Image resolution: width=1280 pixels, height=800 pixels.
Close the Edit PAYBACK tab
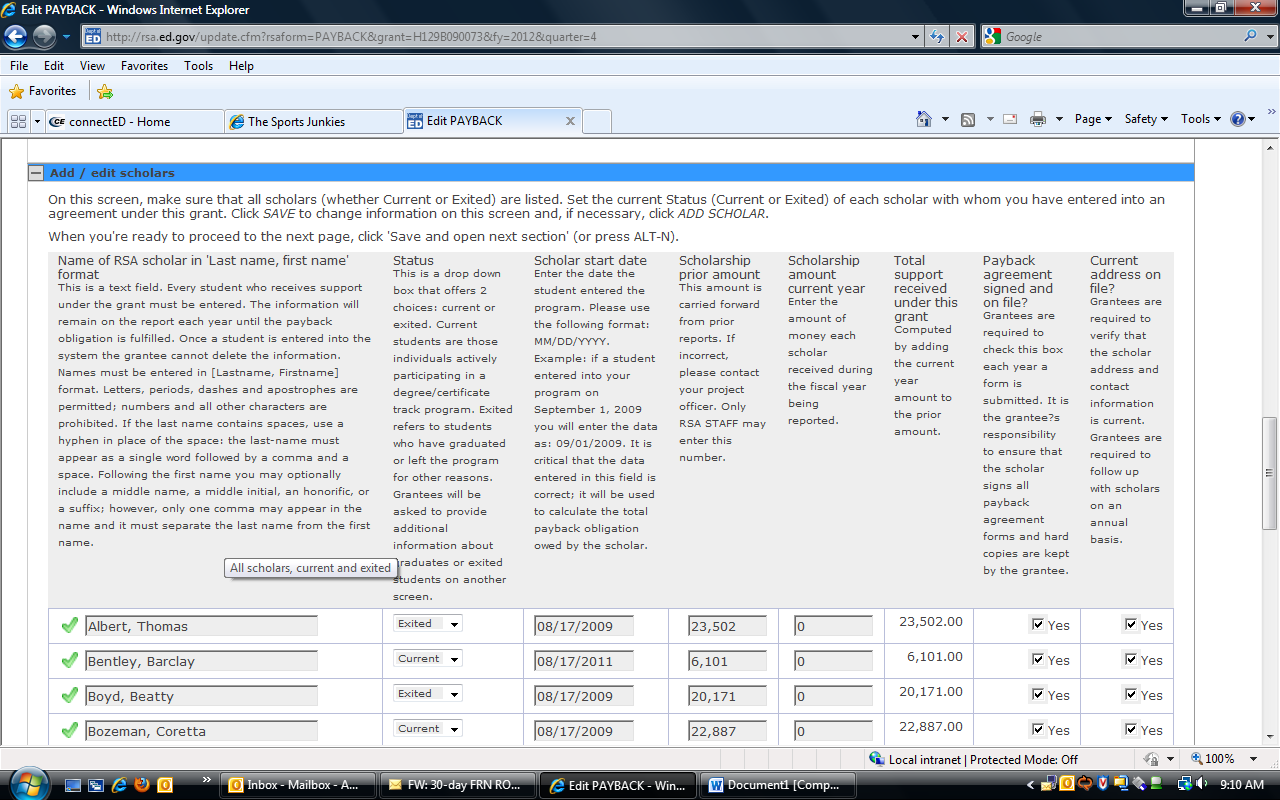[x=570, y=121]
